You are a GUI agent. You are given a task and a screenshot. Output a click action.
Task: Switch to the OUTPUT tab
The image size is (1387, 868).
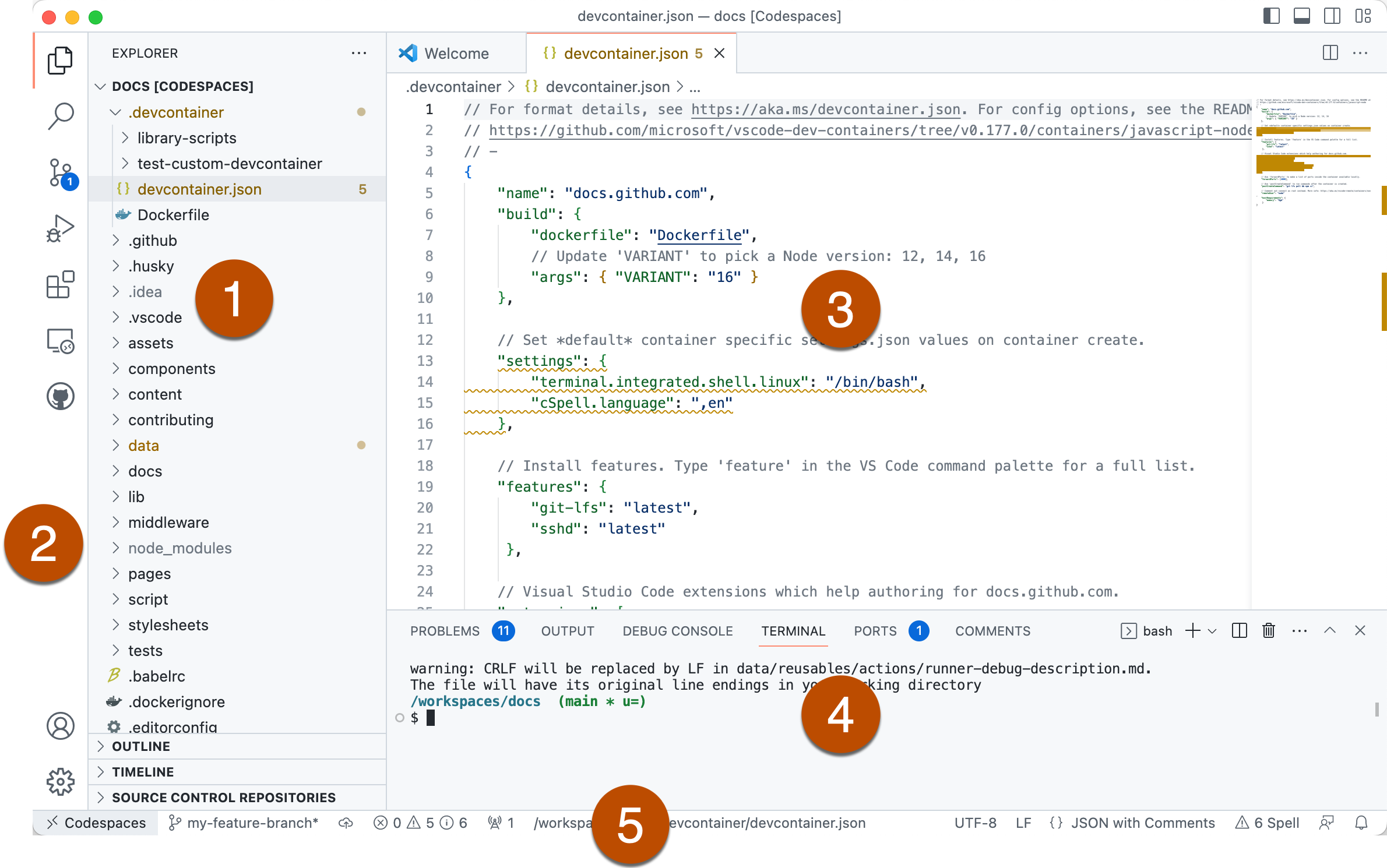pos(566,631)
